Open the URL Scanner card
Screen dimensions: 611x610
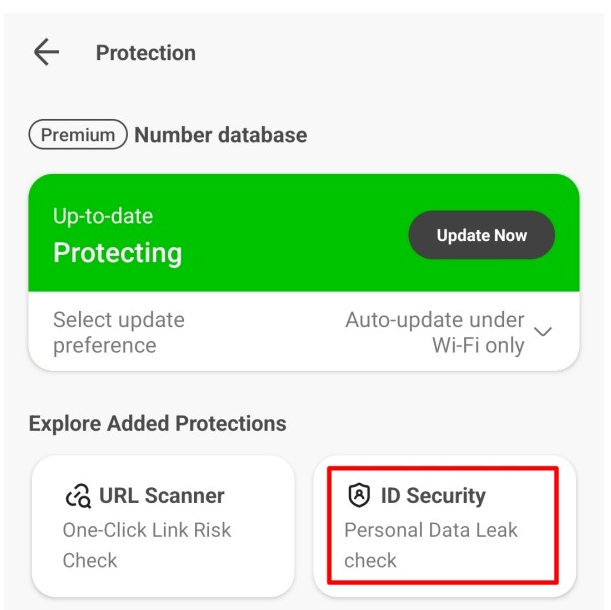pos(163,525)
